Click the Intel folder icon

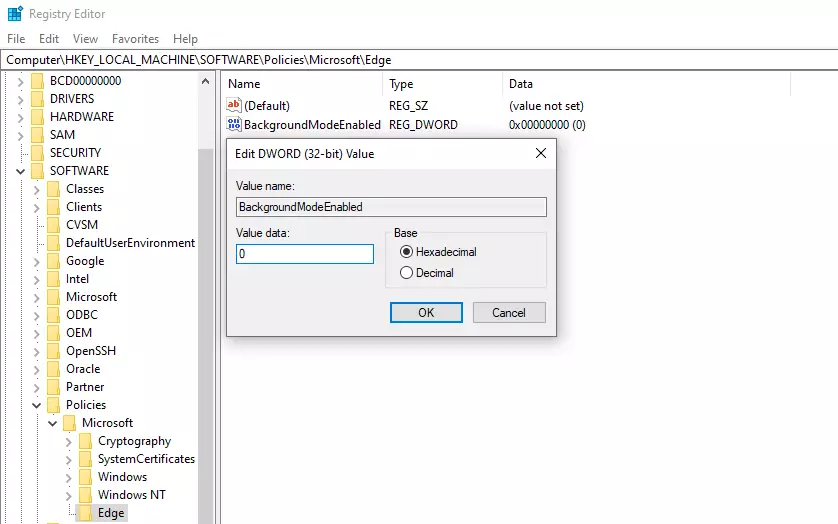coord(53,279)
